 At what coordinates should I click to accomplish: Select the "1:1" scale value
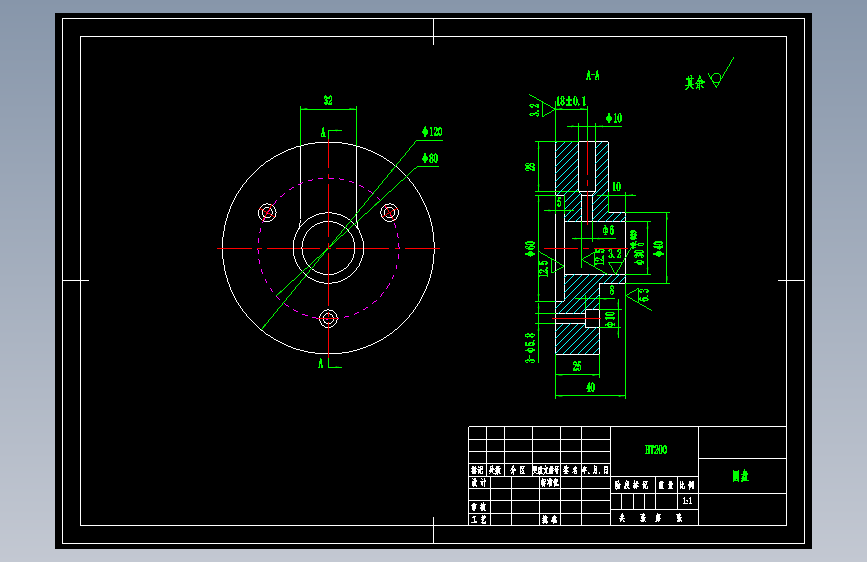(687, 501)
